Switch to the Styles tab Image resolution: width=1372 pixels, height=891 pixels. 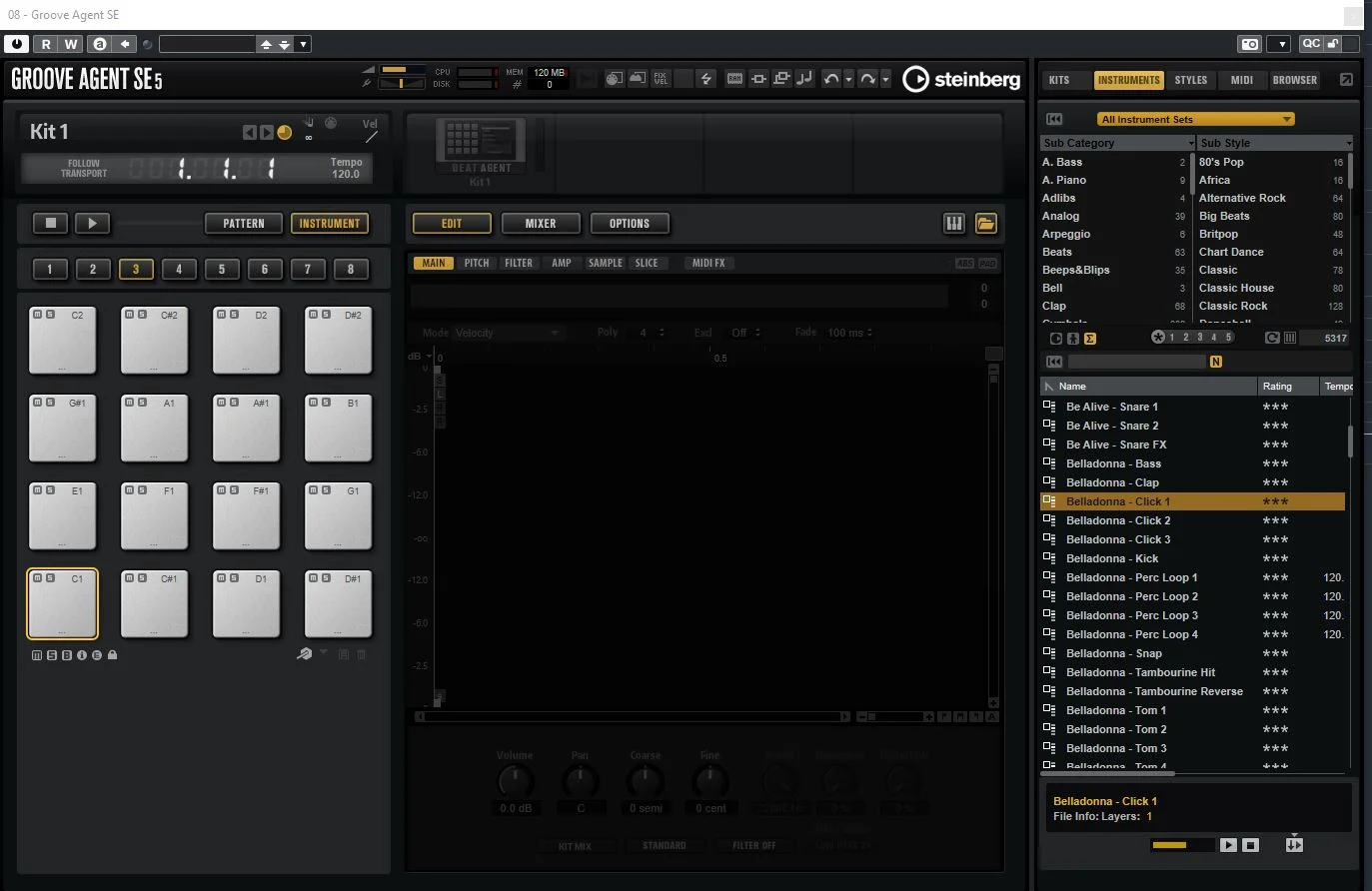tap(1191, 80)
